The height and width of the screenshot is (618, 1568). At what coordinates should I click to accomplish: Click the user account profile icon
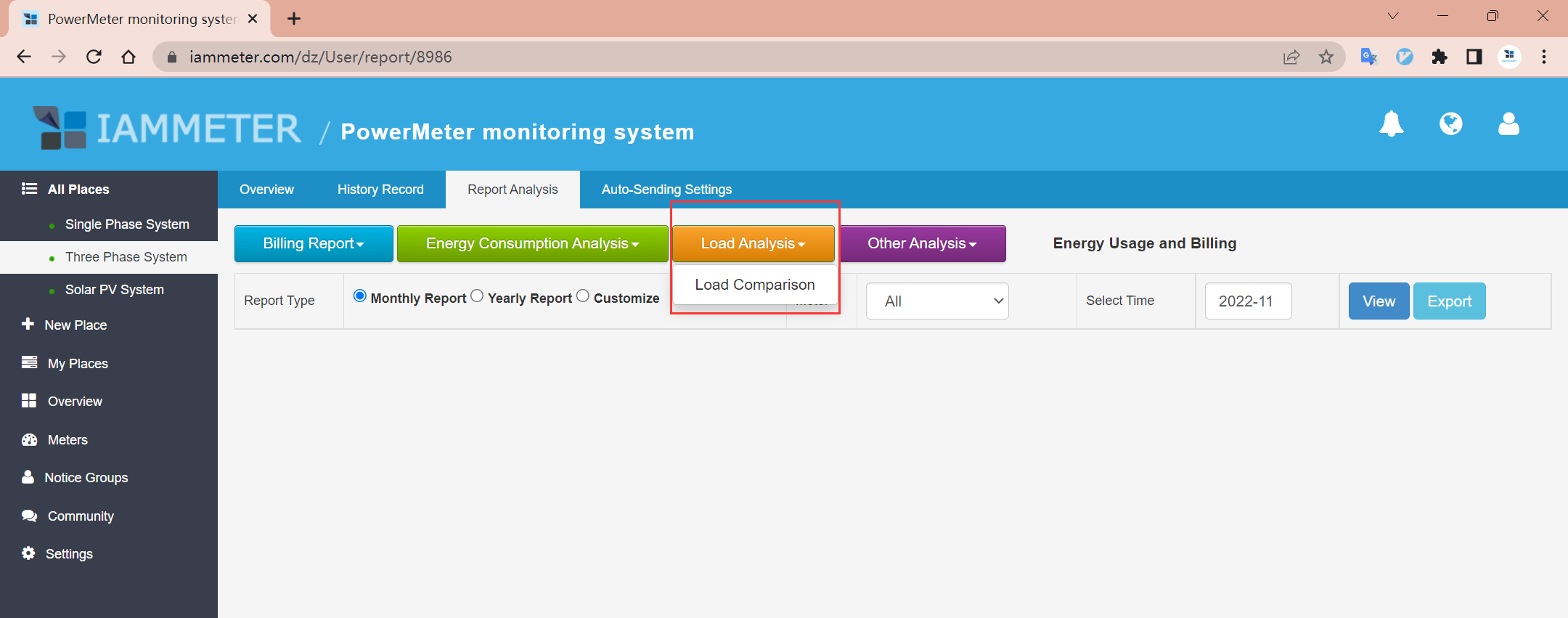(1508, 124)
